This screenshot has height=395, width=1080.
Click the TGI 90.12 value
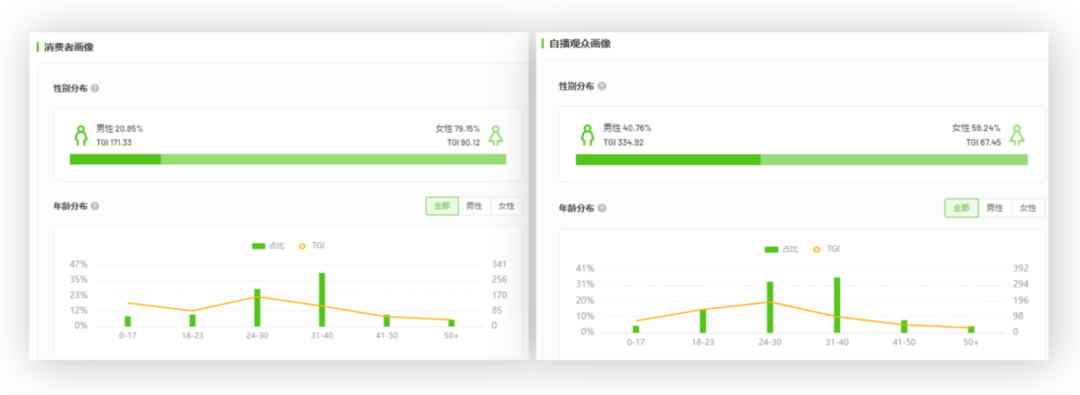(x=464, y=142)
